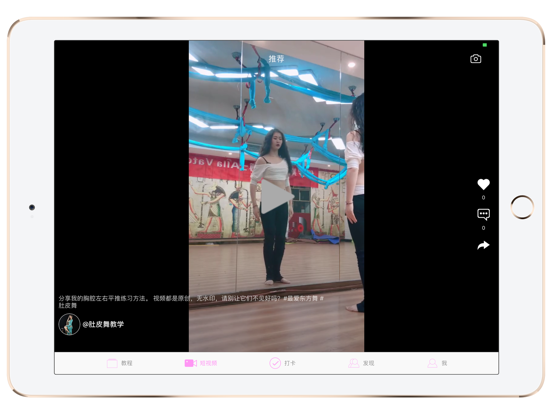The width and height of the screenshot is (552, 414).
Task: Open the 发现 discover tab
Action: click(361, 363)
